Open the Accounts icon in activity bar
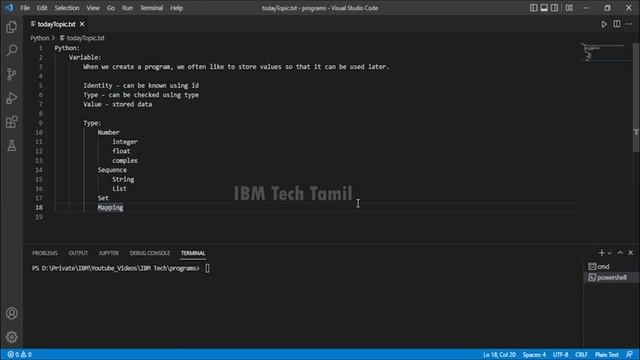The image size is (640, 360). (x=11, y=313)
